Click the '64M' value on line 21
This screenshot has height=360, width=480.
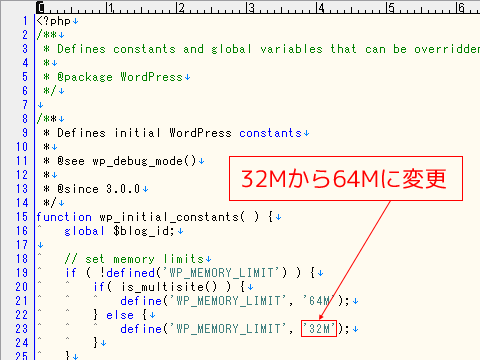[319, 301]
